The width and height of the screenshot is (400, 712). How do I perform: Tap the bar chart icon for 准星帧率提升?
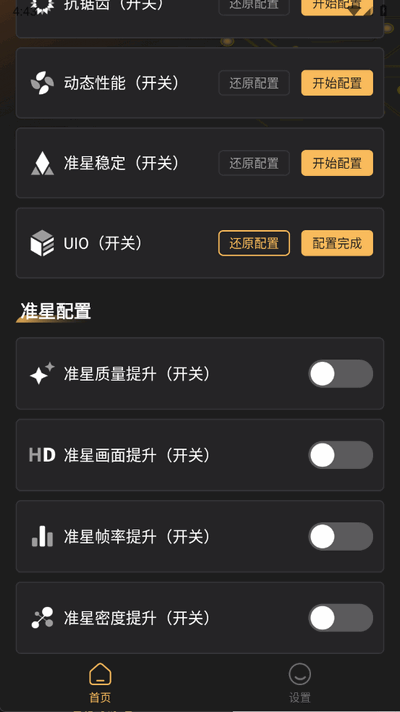42,536
